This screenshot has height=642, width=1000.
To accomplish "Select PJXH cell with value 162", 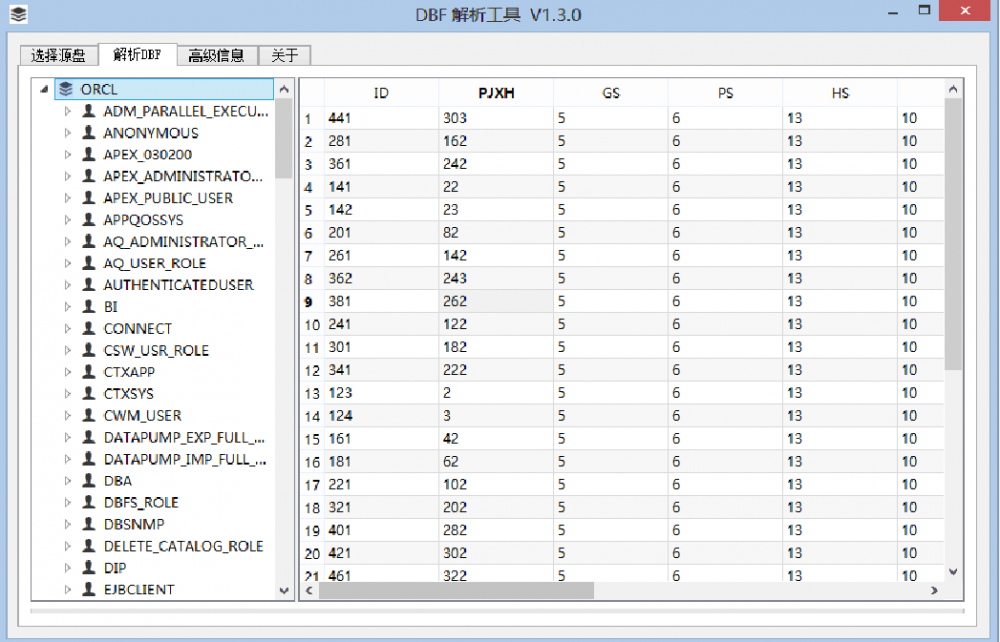I will 496,141.
